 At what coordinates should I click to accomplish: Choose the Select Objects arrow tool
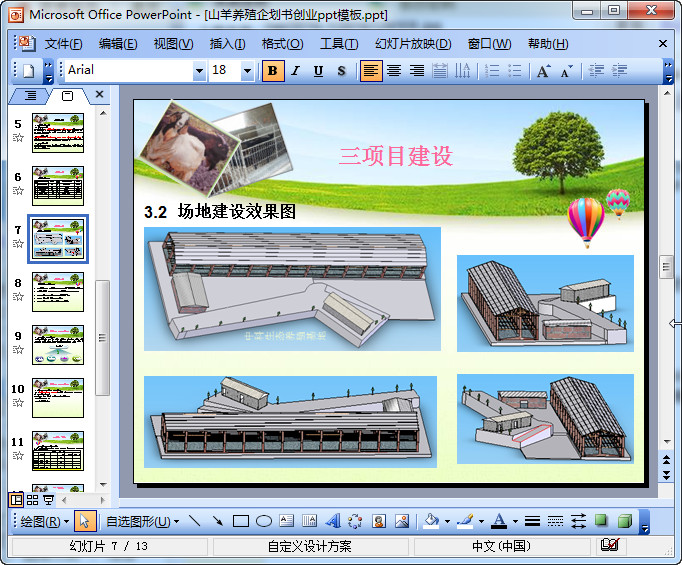click(85, 521)
